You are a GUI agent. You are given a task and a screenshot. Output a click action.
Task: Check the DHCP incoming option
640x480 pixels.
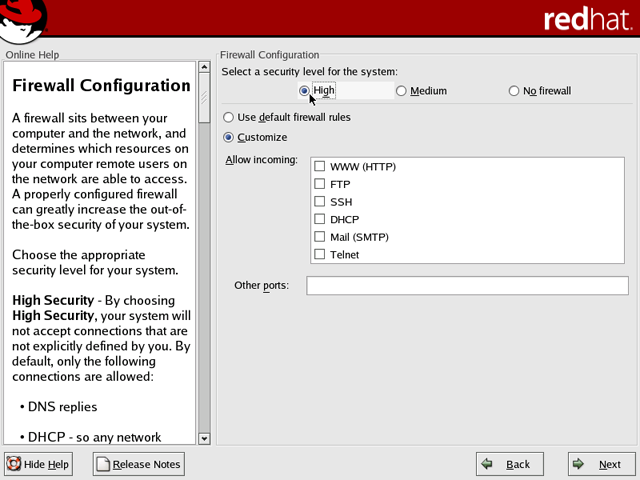[x=320, y=219]
